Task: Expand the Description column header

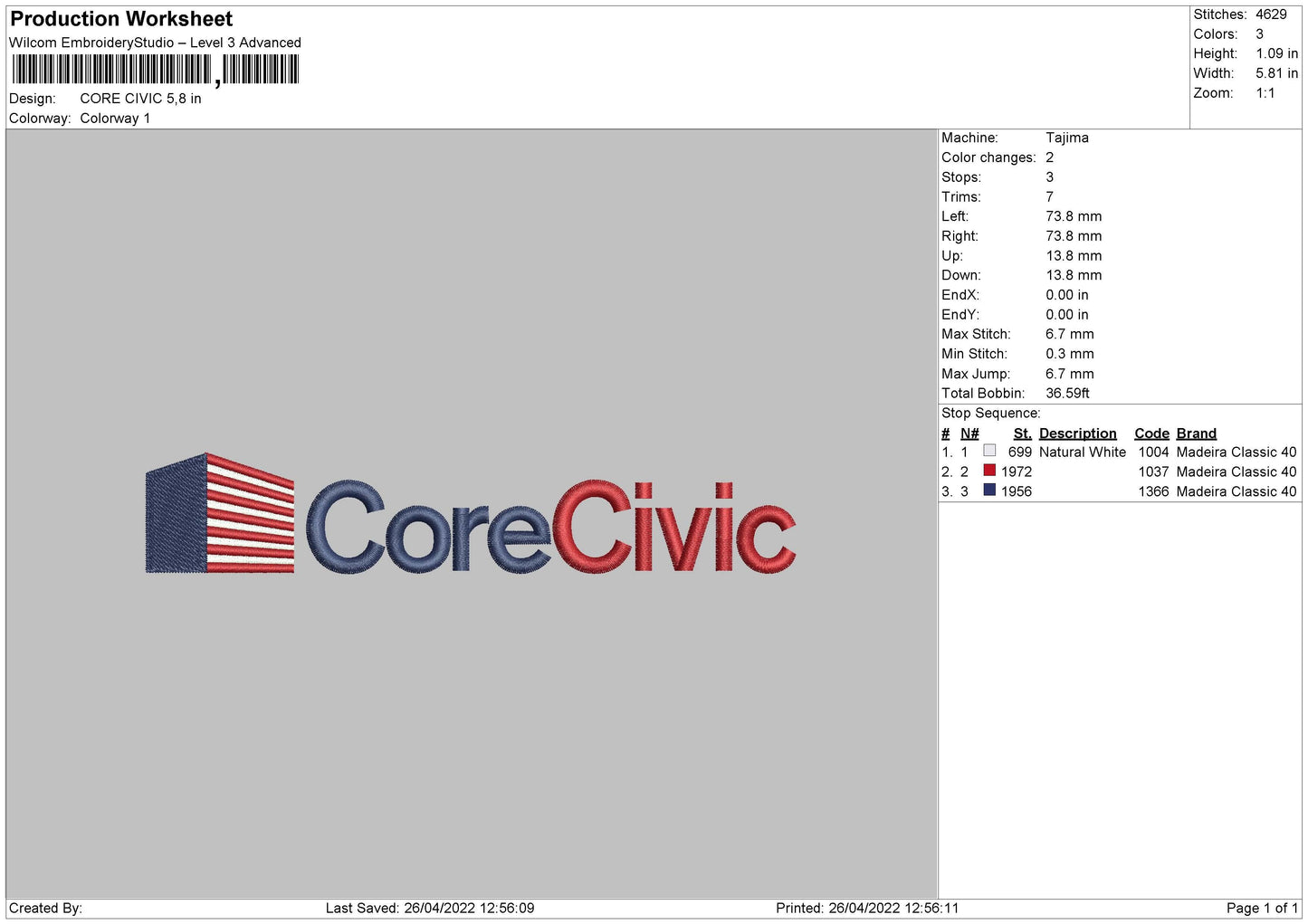Action: (1078, 433)
